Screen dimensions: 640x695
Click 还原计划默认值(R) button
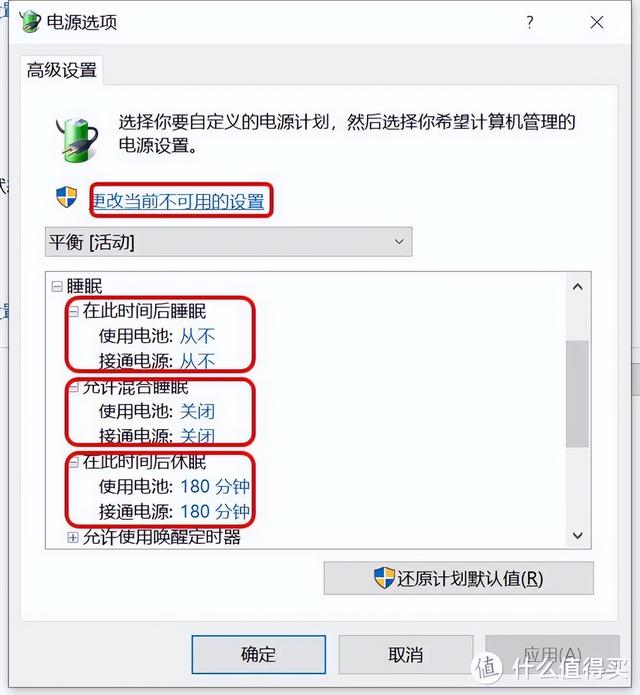tap(459, 578)
